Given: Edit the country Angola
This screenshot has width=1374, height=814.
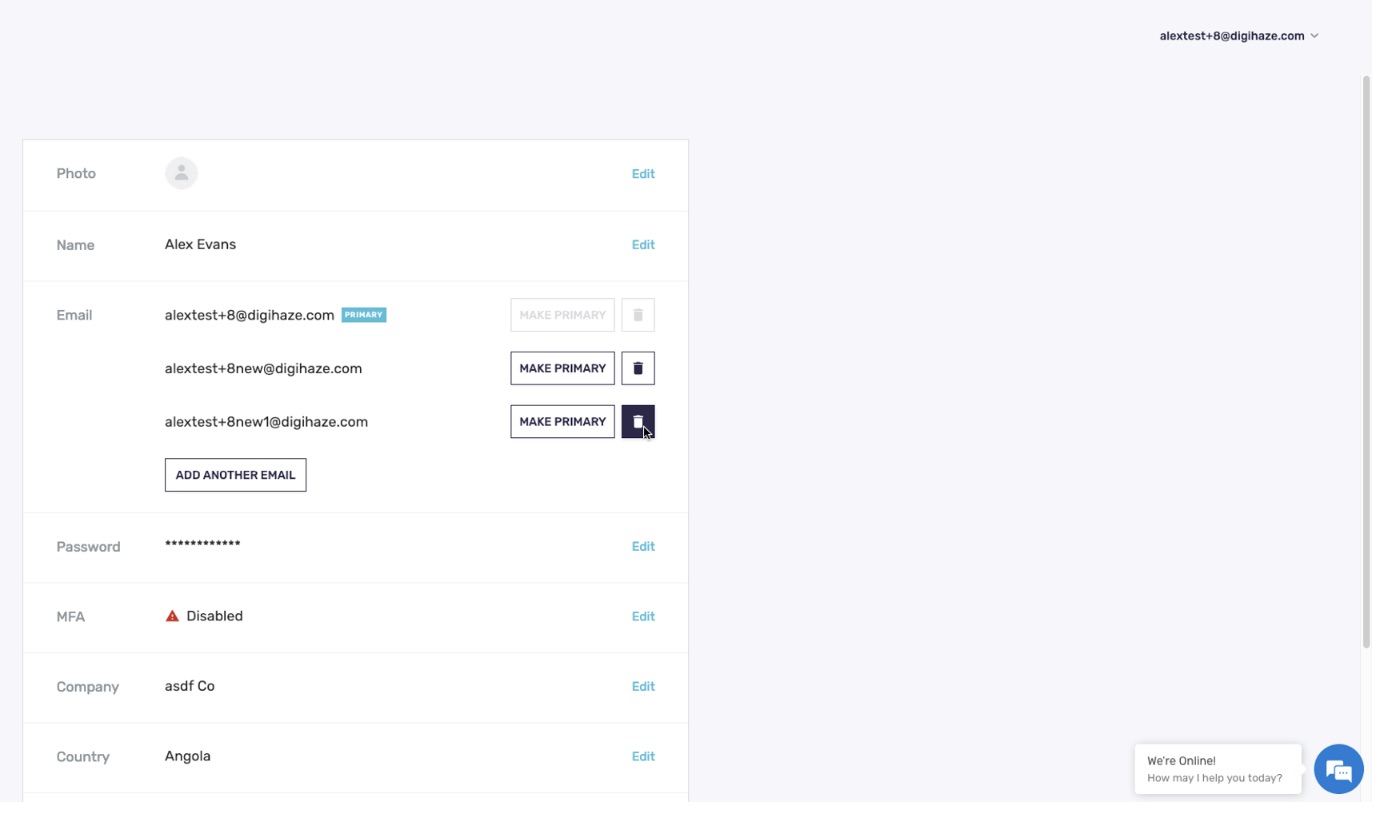Looking at the screenshot, I should tap(643, 757).
